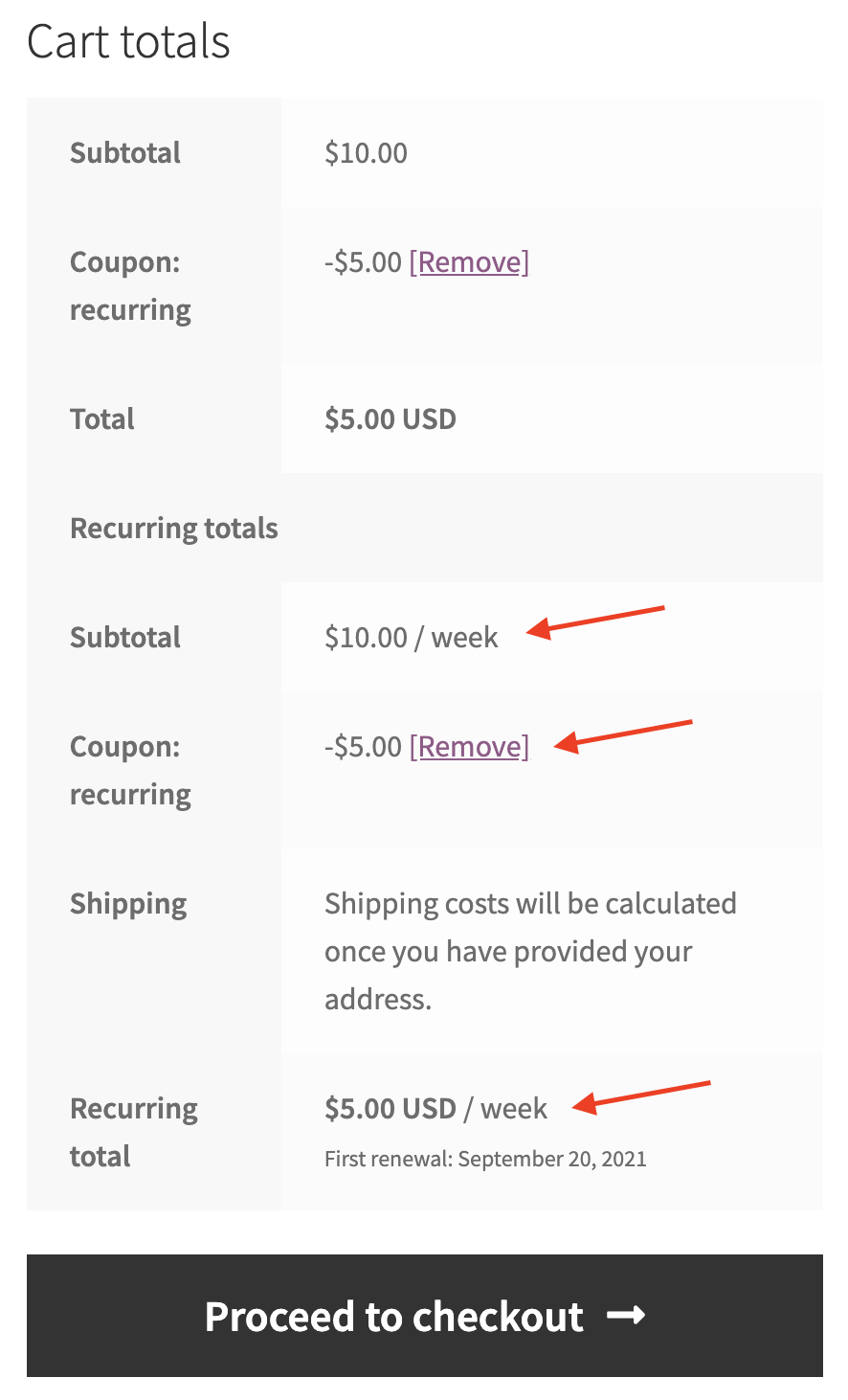Click the Recurring total row label
The width and height of the screenshot is (848, 1400).
click(x=133, y=1132)
